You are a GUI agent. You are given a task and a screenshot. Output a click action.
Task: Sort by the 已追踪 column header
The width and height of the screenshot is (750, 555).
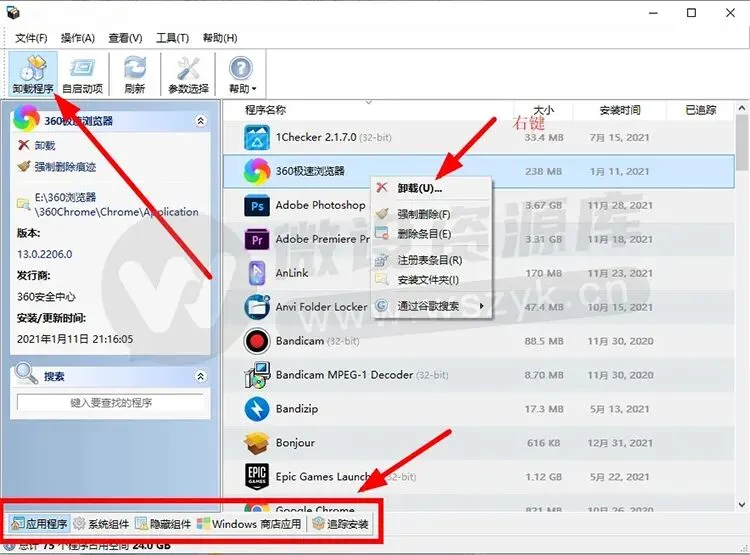pyautogui.click(x=700, y=110)
